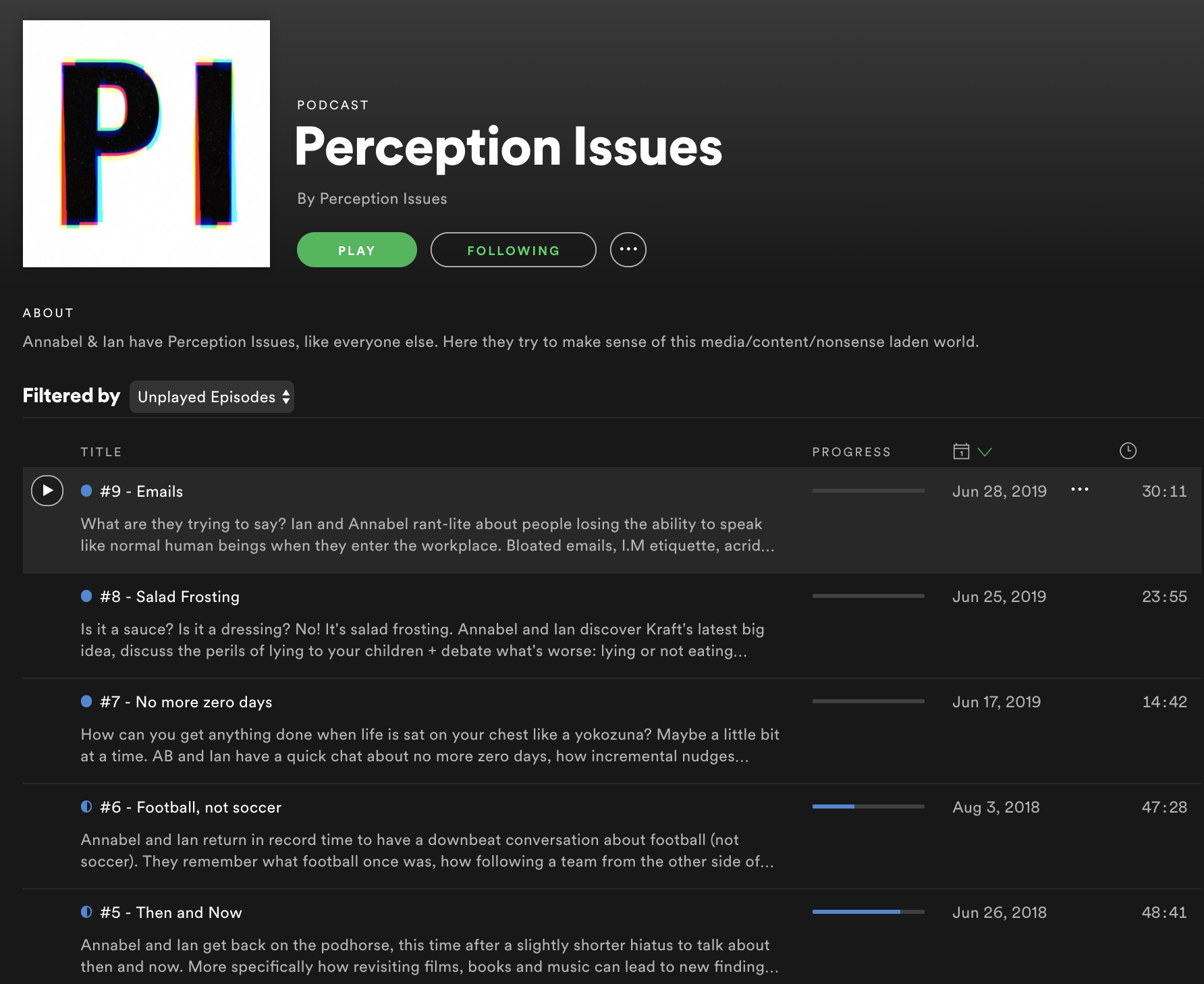The image size is (1204, 984).
Task: Click the Perception Issues podcast artwork
Action: point(146,143)
